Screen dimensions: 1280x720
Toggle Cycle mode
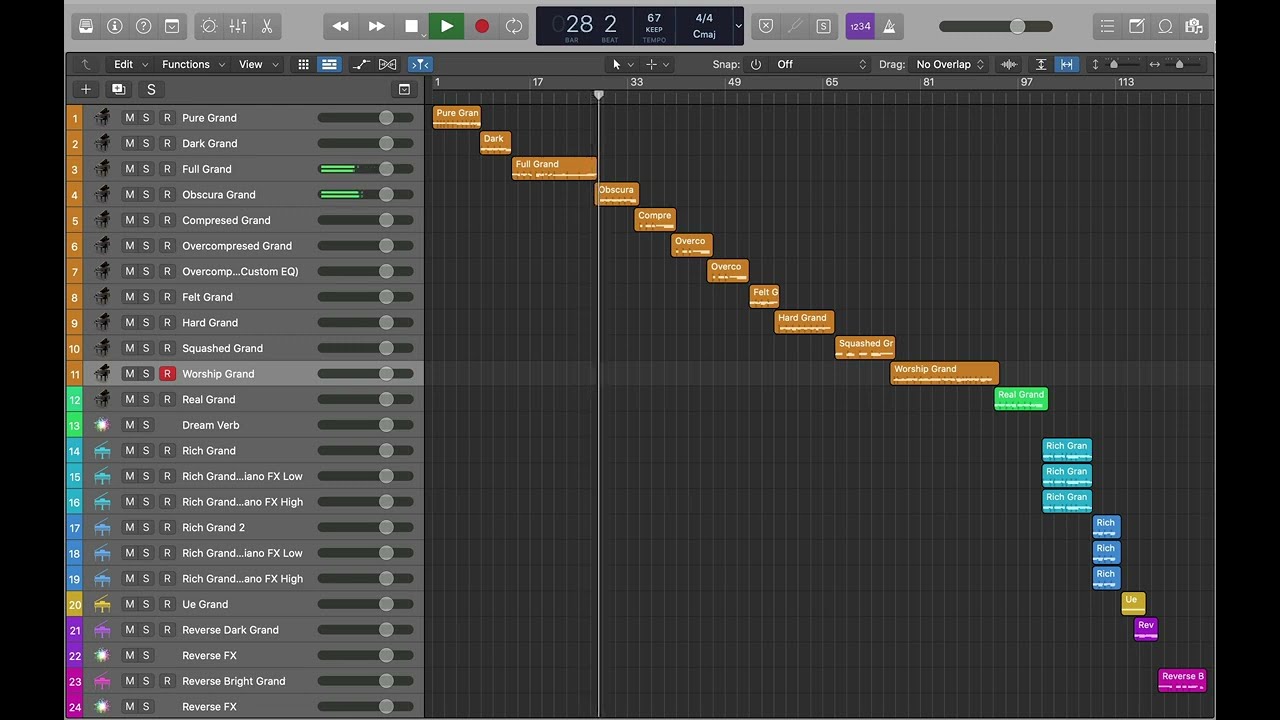pos(514,26)
